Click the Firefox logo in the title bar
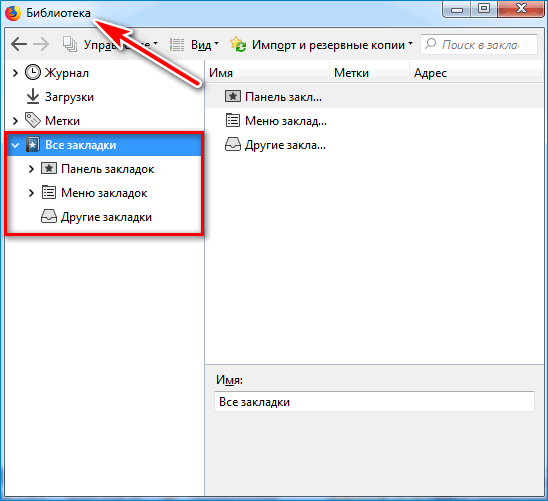This screenshot has height=501, width=548. tap(13, 13)
